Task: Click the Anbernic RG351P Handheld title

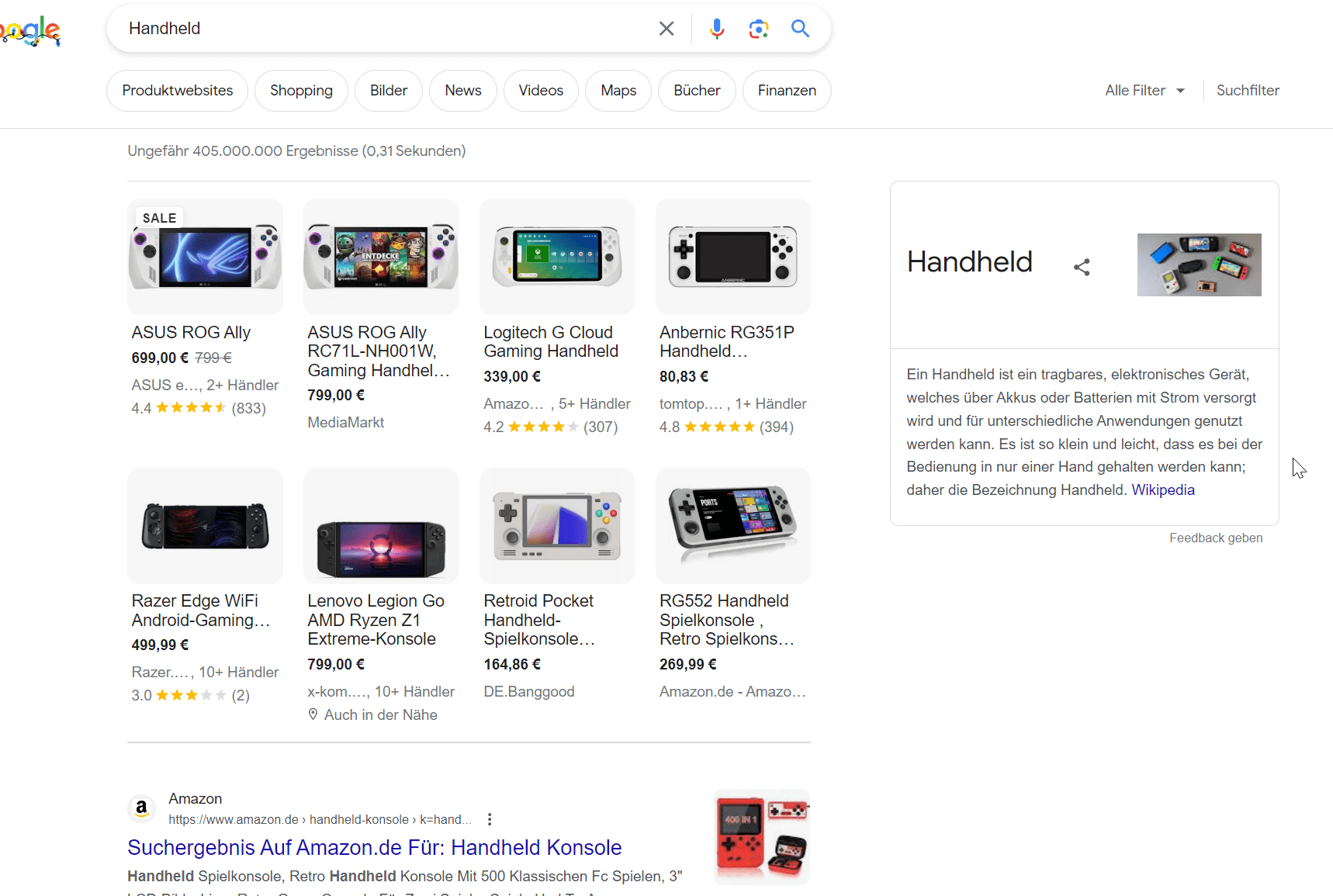Action: pos(727,342)
